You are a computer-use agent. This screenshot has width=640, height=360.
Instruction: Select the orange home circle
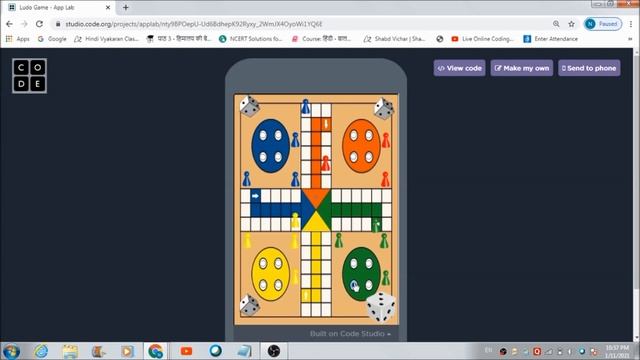[362, 146]
